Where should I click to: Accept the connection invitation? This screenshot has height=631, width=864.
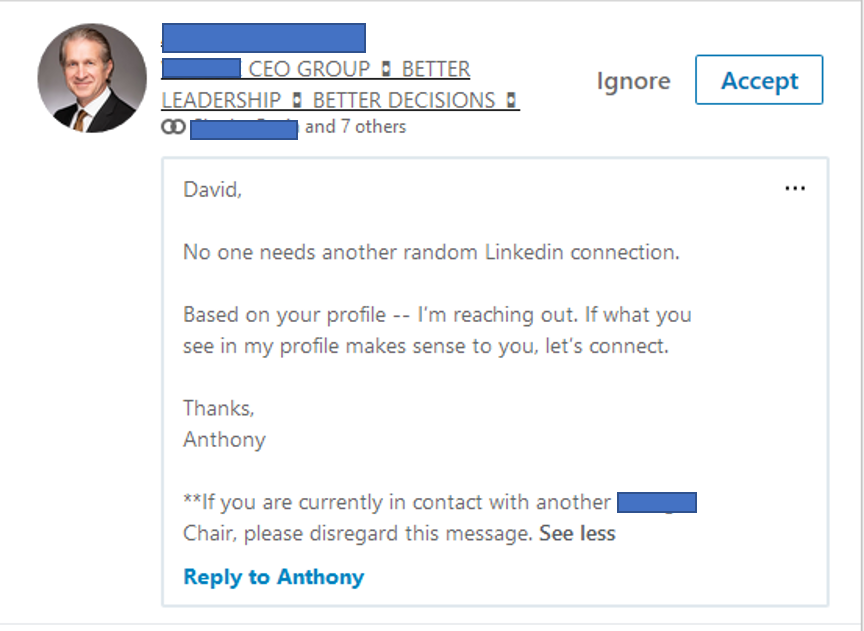(x=758, y=80)
